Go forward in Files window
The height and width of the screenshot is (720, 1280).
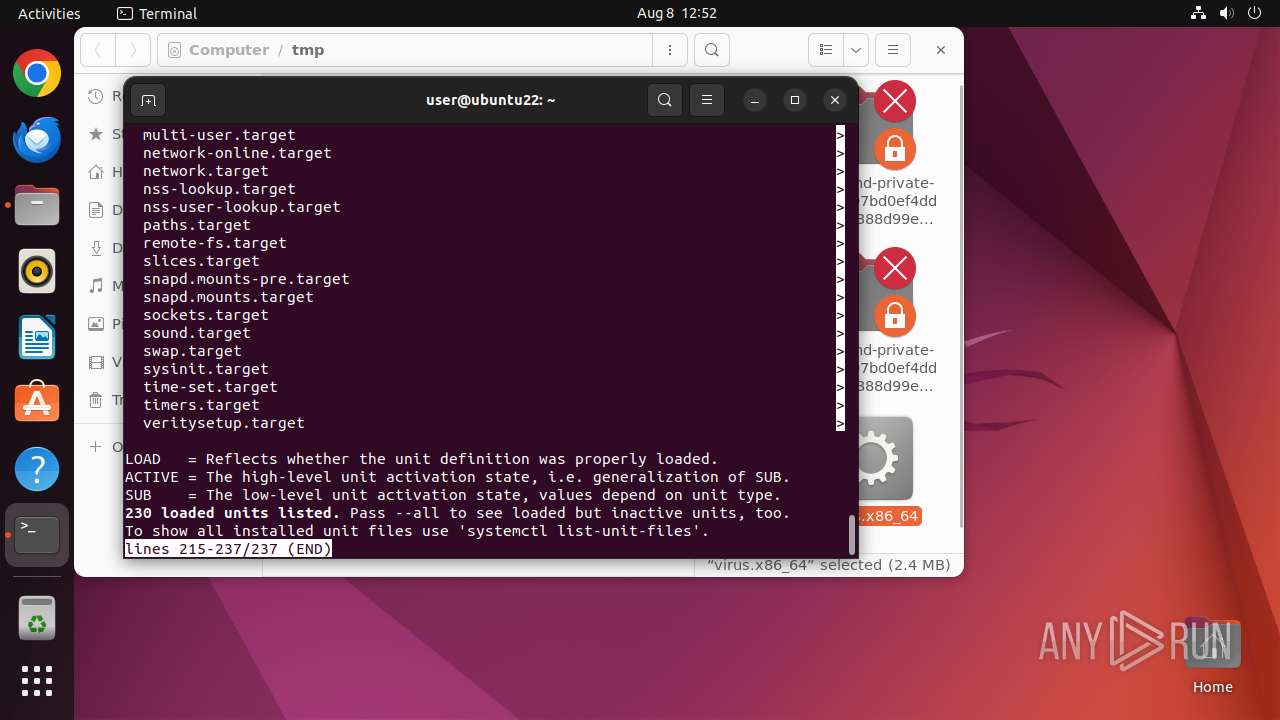[133, 50]
